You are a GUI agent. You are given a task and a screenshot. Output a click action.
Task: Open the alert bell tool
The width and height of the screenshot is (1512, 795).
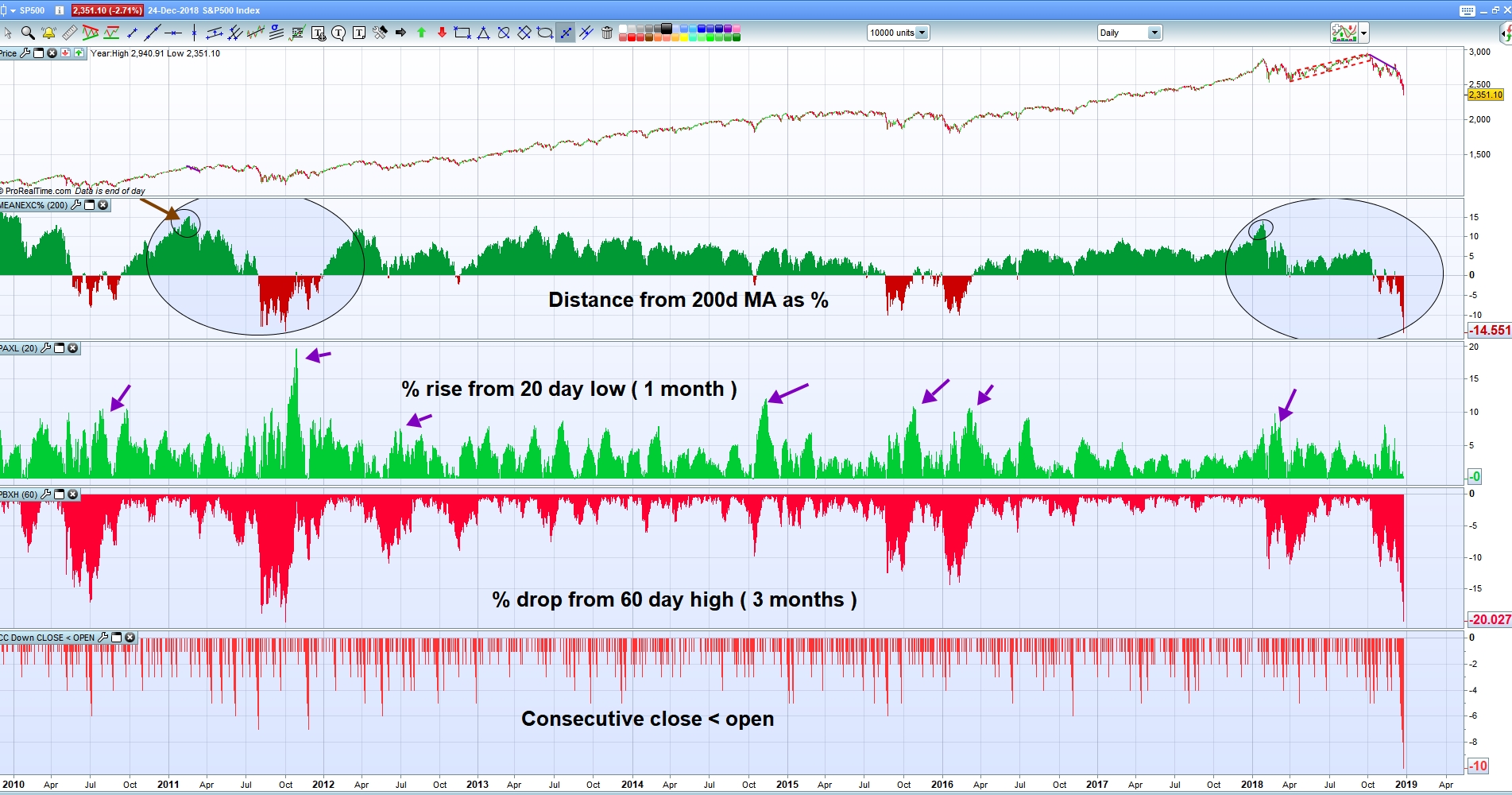[48, 33]
